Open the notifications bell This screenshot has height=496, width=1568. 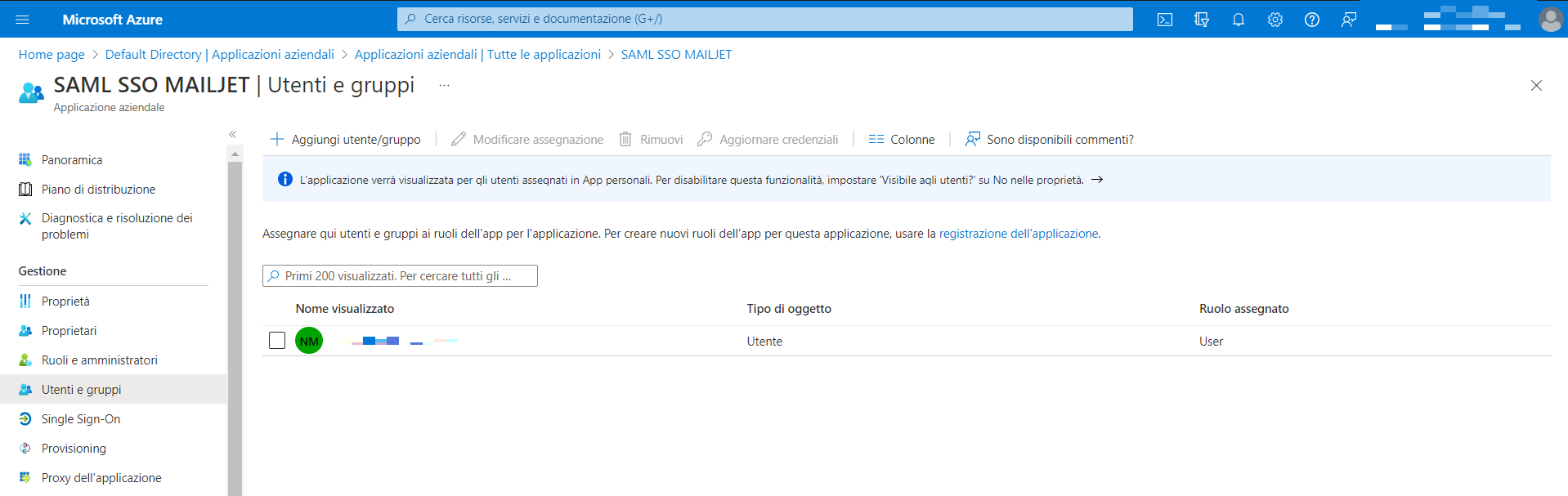[1239, 20]
